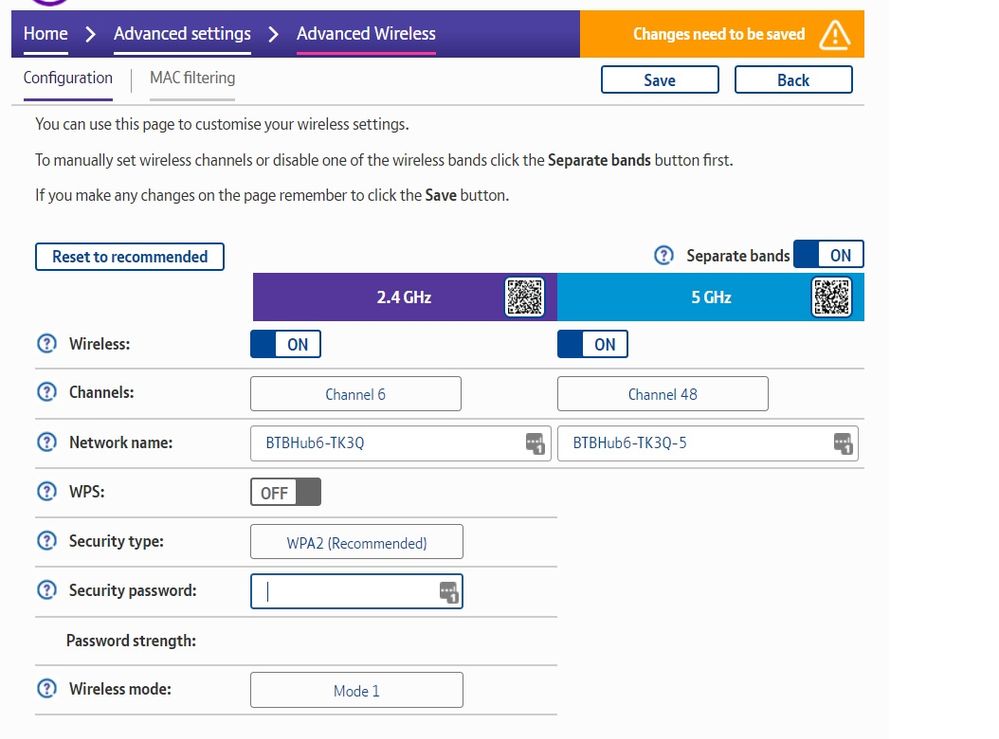The image size is (999, 739).
Task: Toggle 2.4 GHz Wireless switch
Action: (285, 344)
